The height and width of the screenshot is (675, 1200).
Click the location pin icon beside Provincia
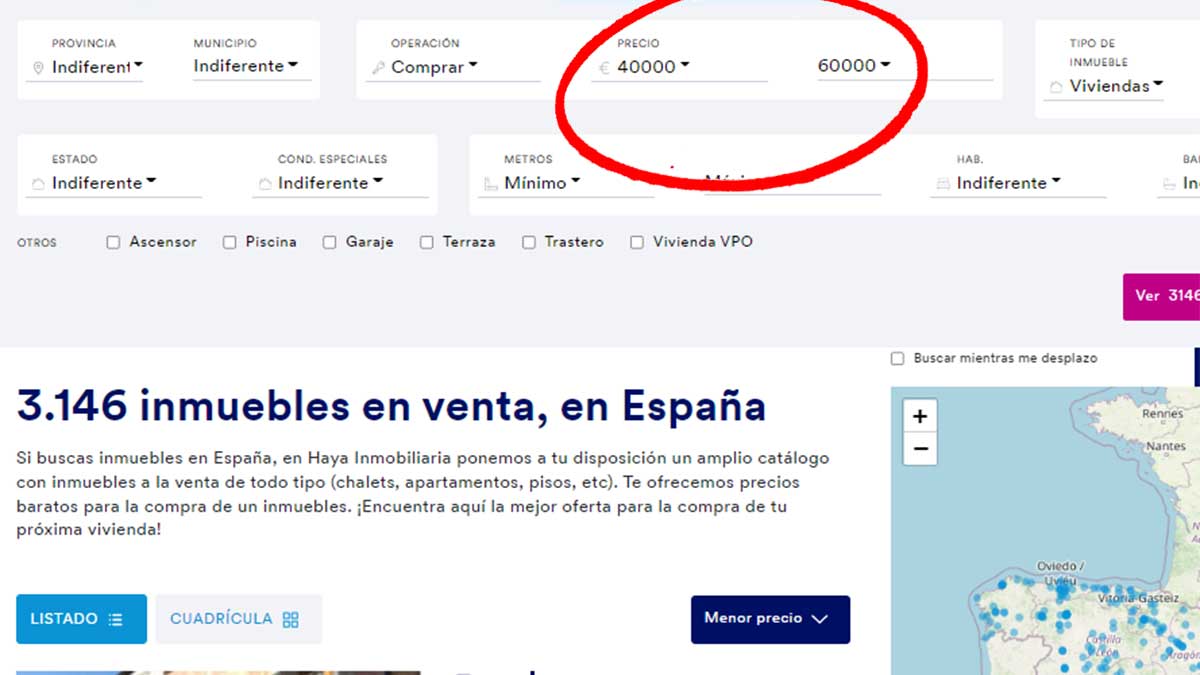coord(38,69)
